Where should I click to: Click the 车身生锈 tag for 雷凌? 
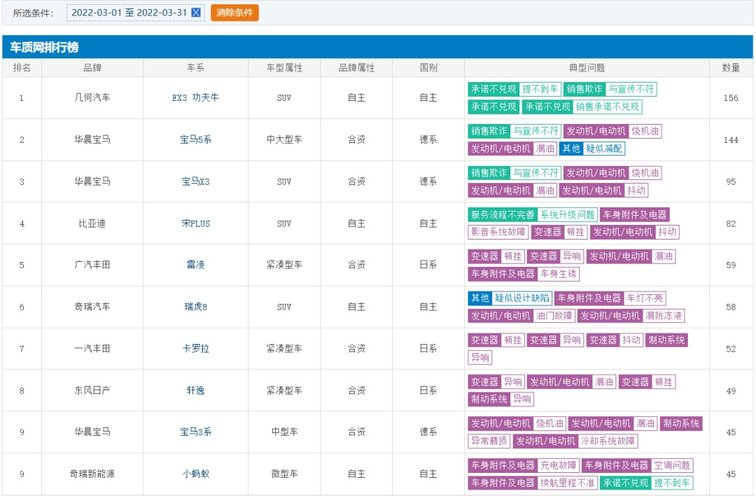[x=558, y=274]
